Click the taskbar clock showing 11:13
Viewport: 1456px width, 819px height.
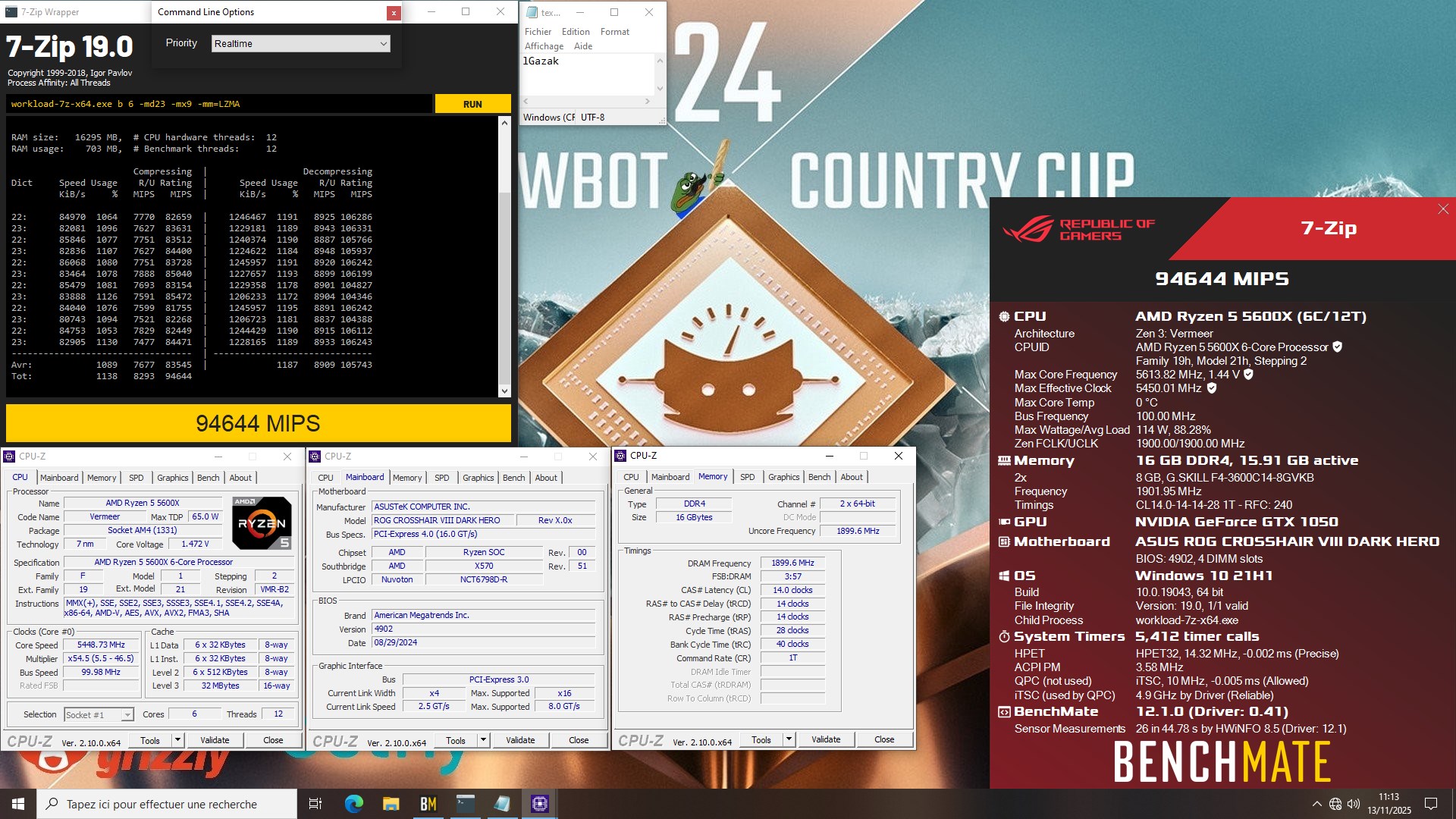[1389, 804]
